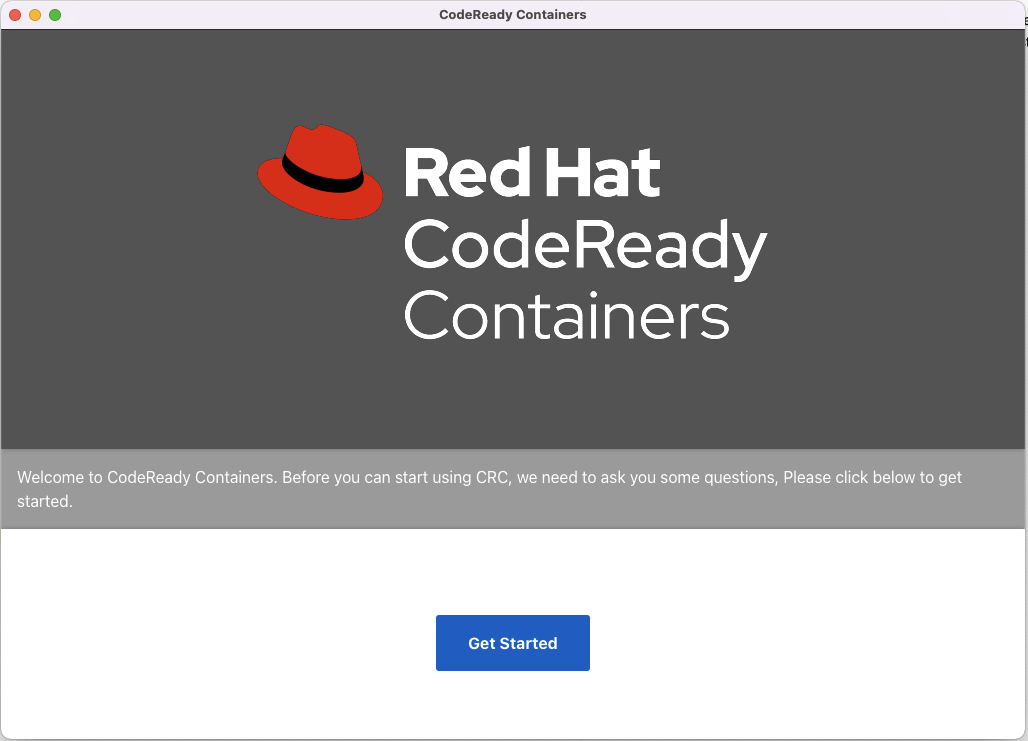
Task: Click the white area left of Get Started
Action: point(218,643)
